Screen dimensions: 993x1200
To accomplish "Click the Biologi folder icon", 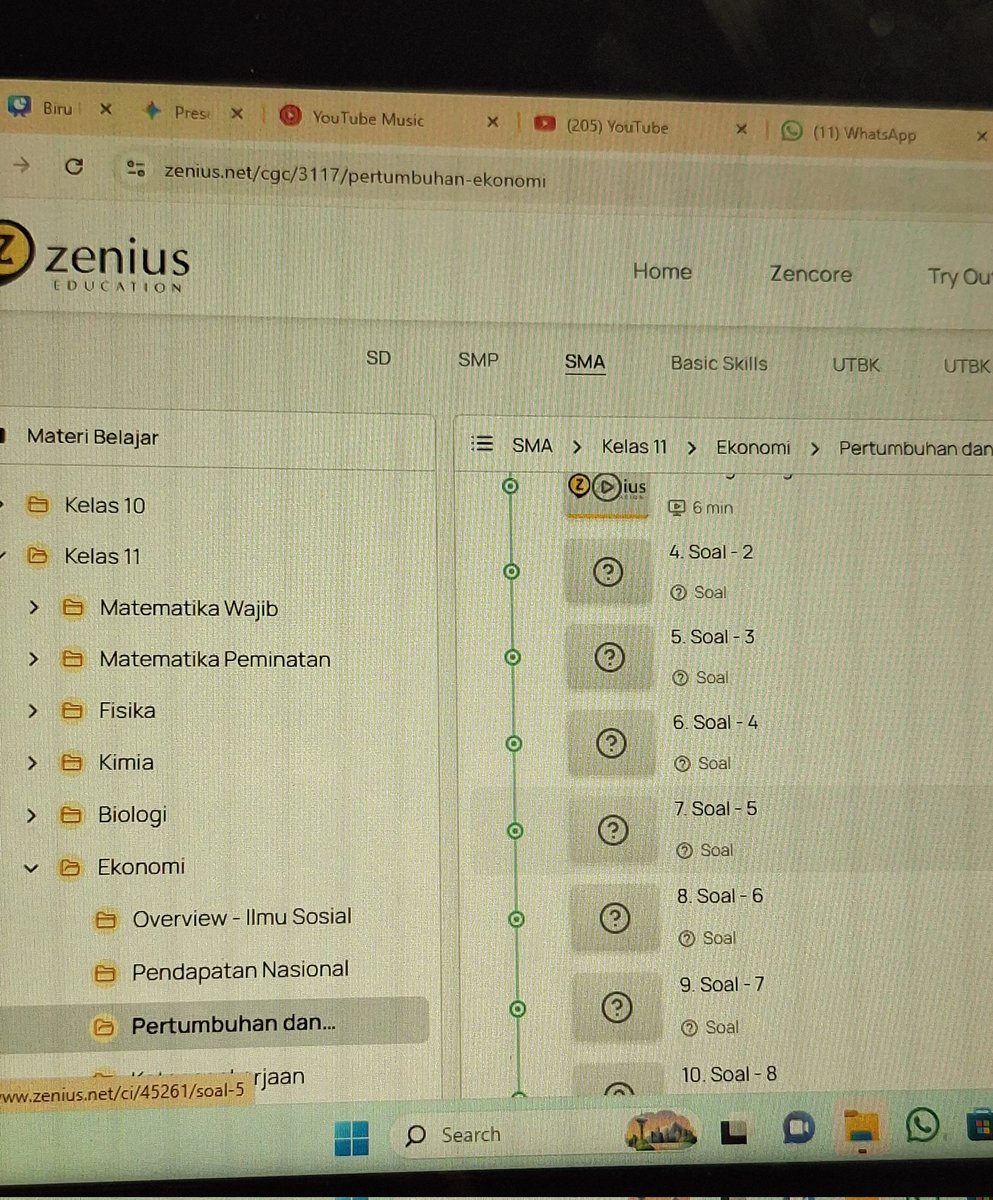I will pyautogui.click(x=71, y=815).
